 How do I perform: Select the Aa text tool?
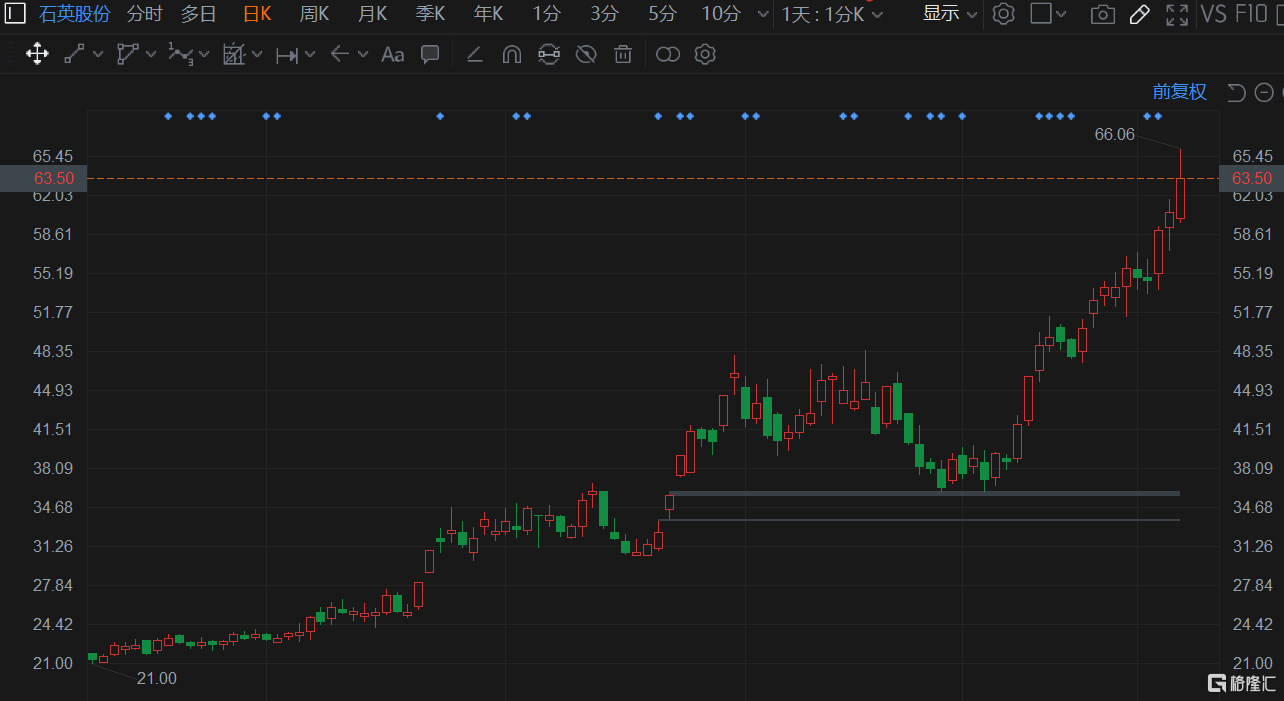coord(393,54)
